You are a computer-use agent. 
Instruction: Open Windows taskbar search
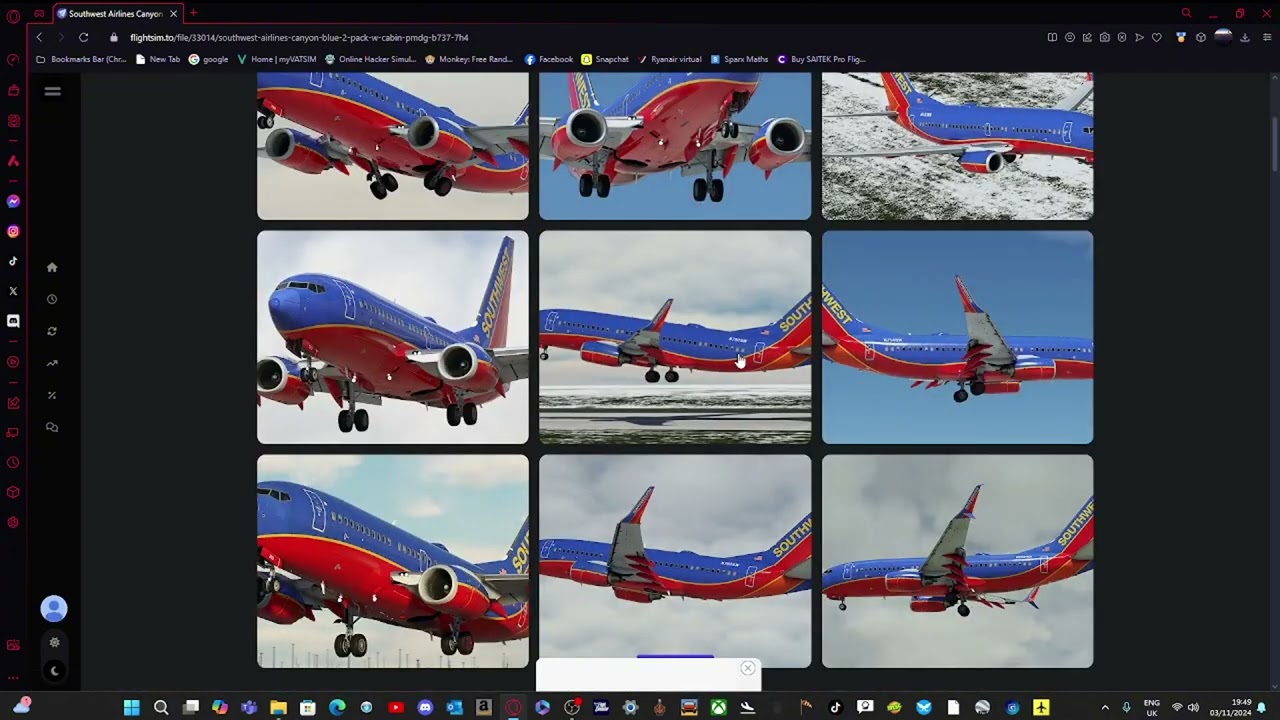point(161,708)
